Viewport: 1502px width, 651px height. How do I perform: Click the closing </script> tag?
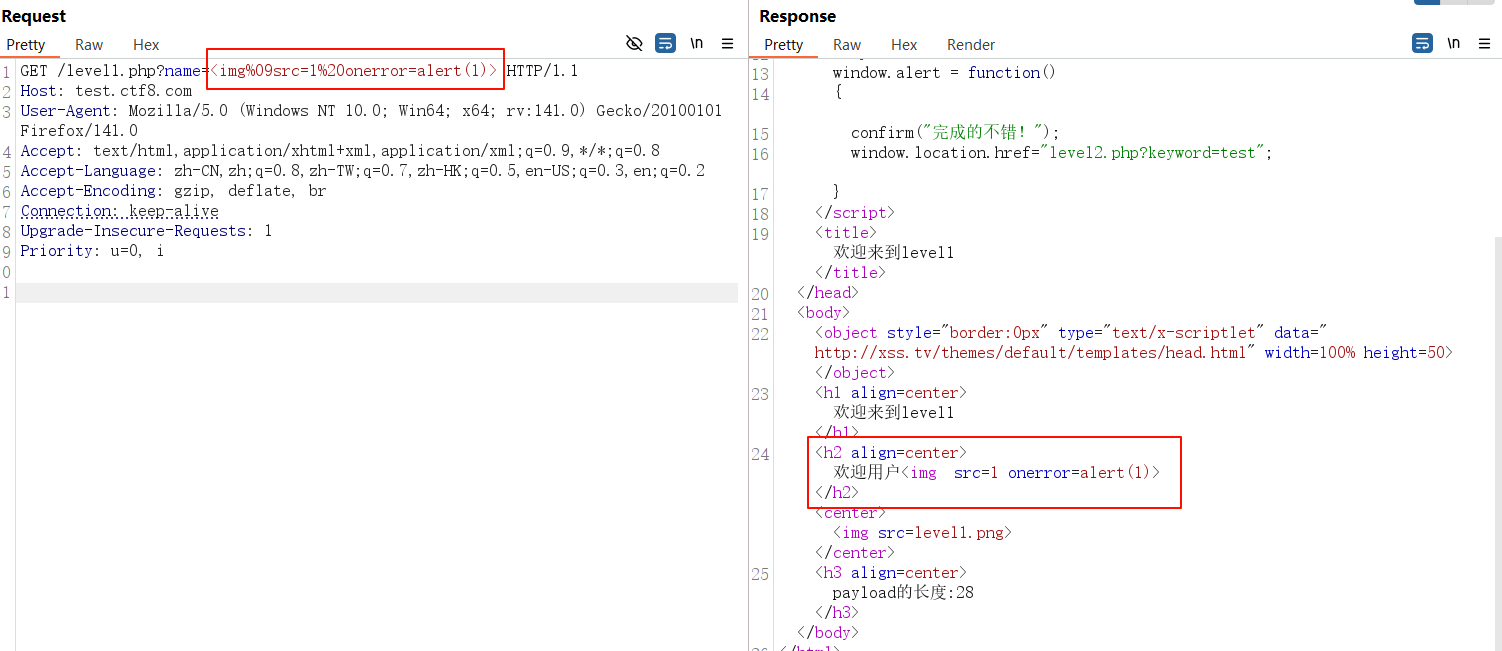click(x=855, y=213)
